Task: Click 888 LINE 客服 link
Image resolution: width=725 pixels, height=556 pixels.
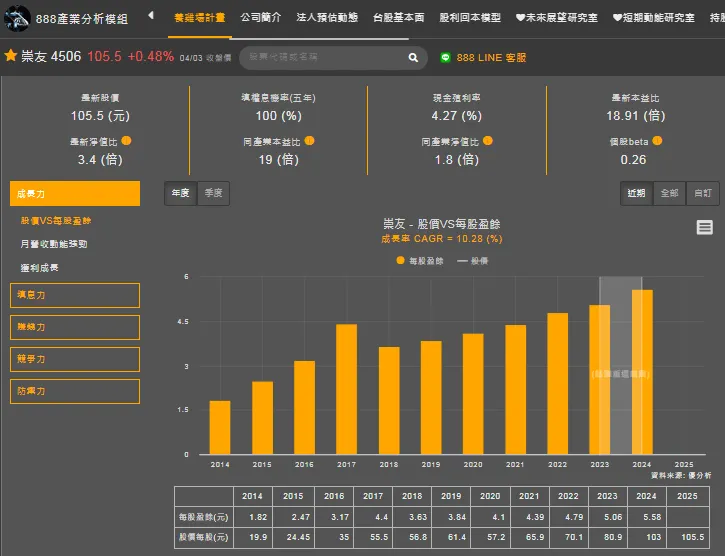Action: 491,57
